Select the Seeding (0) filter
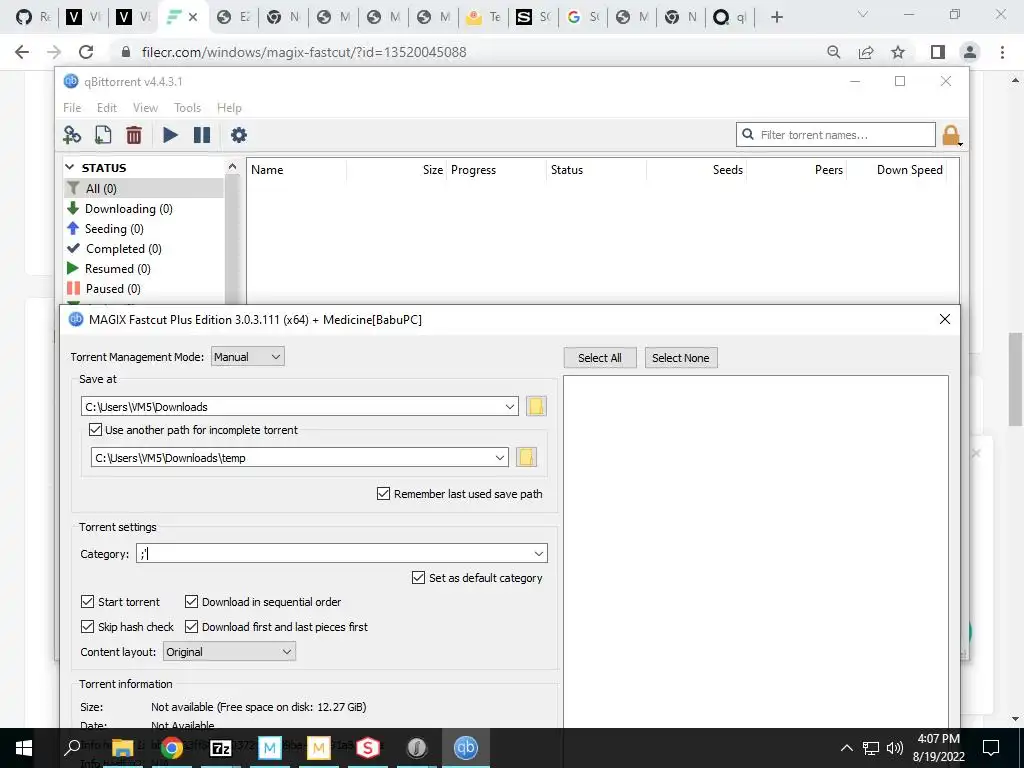 (144, 229)
